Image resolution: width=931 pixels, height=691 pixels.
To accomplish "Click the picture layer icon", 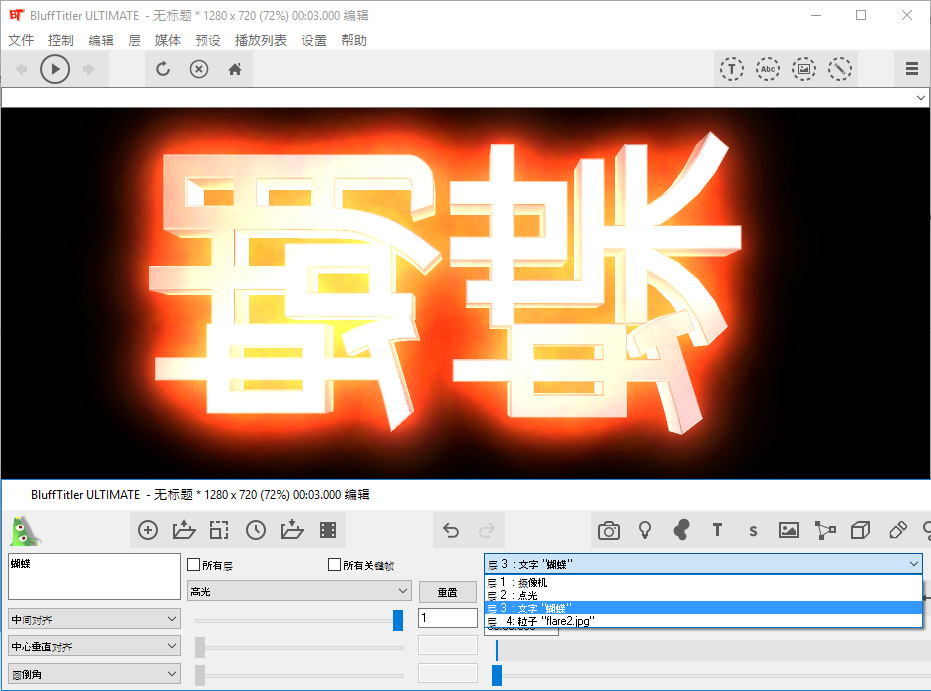I will click(788, 530).
